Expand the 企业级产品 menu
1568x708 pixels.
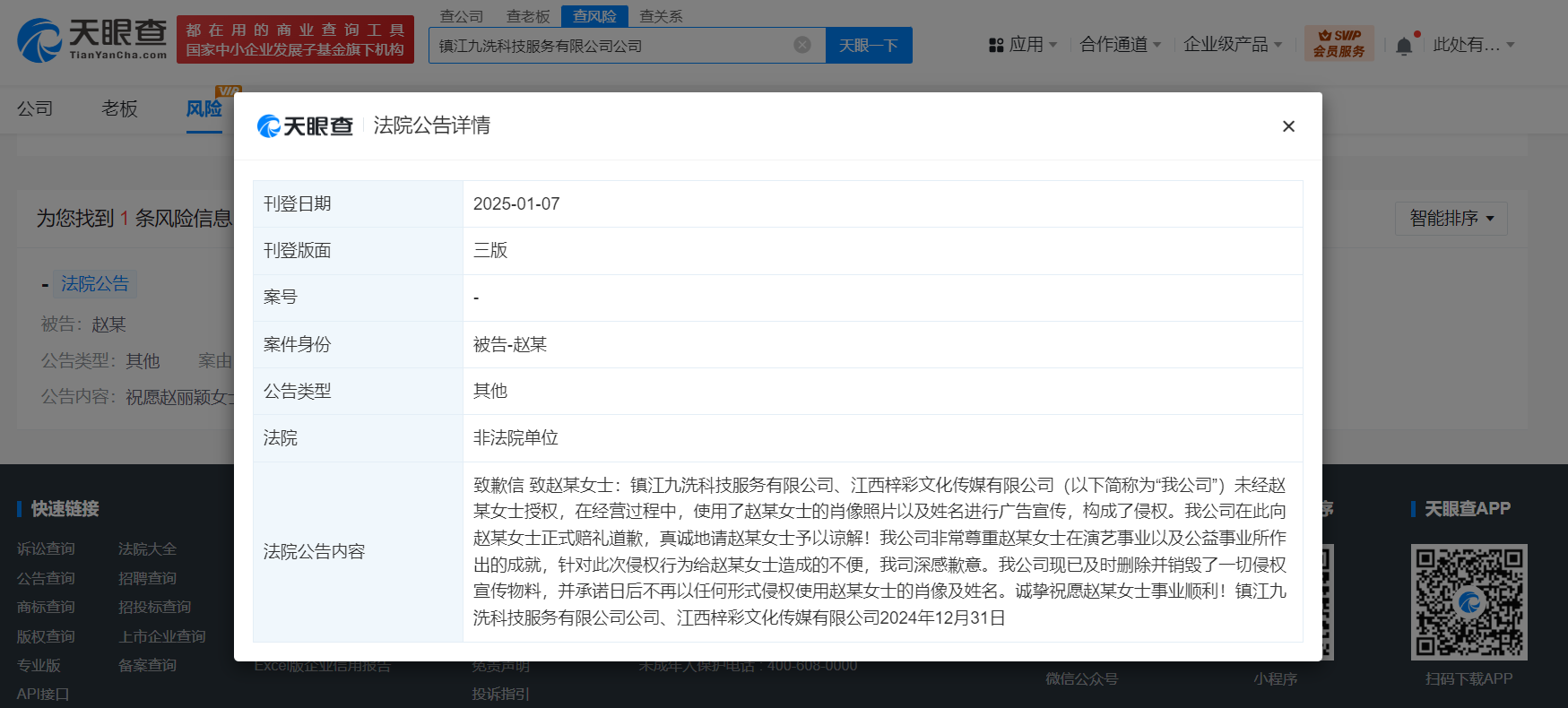tap(1233, 45)
